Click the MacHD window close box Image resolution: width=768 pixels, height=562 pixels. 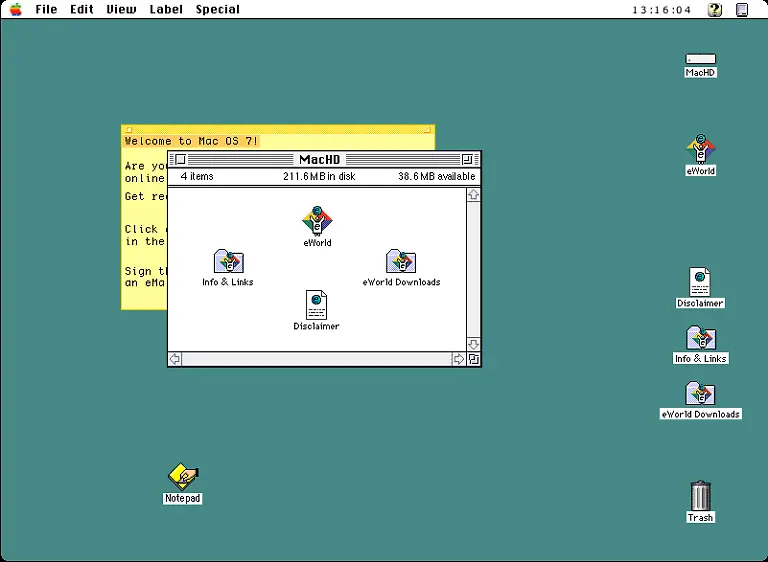(180, 159)
